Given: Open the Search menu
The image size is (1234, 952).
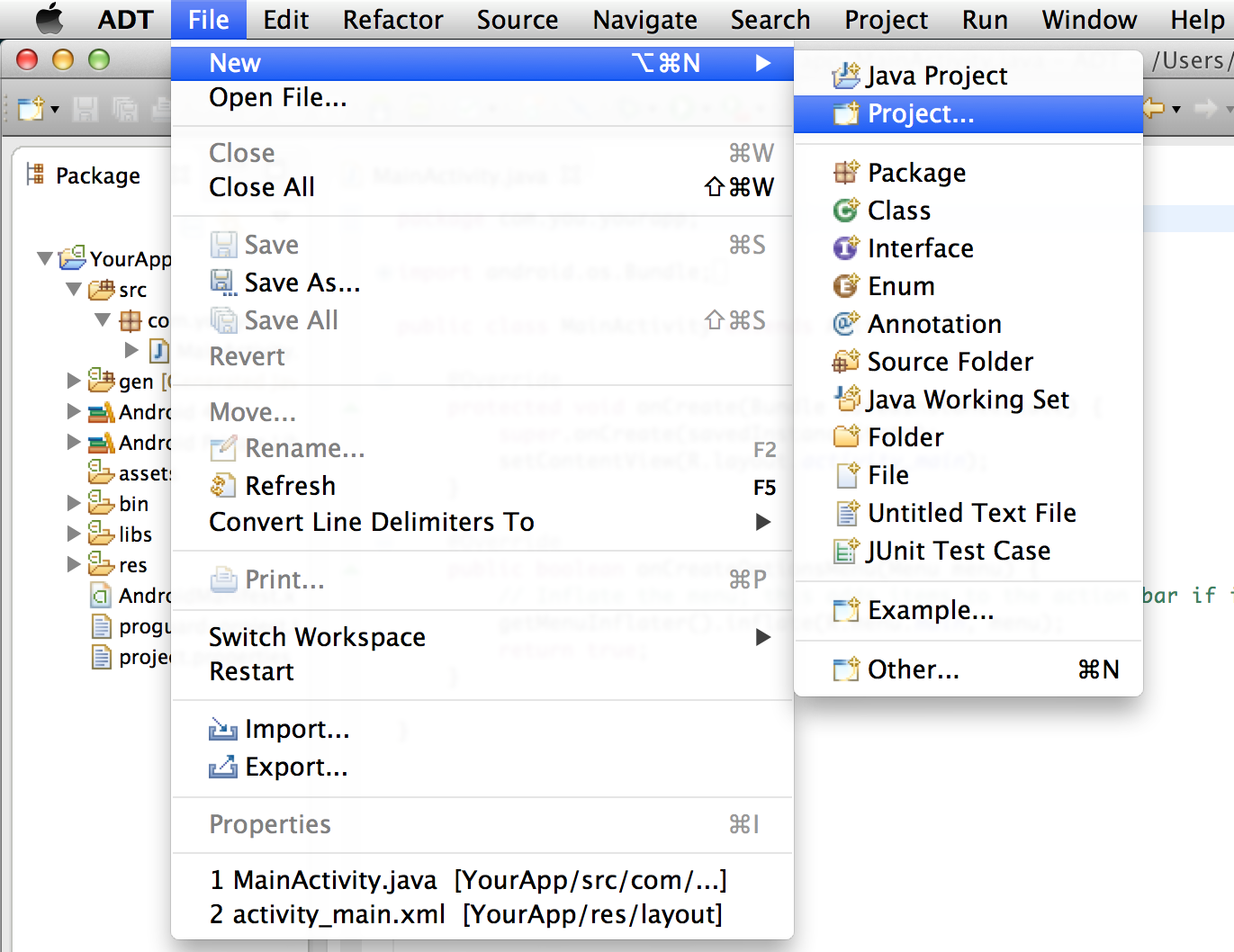Looking at the screenshot, I should click(x=770, y=19).
